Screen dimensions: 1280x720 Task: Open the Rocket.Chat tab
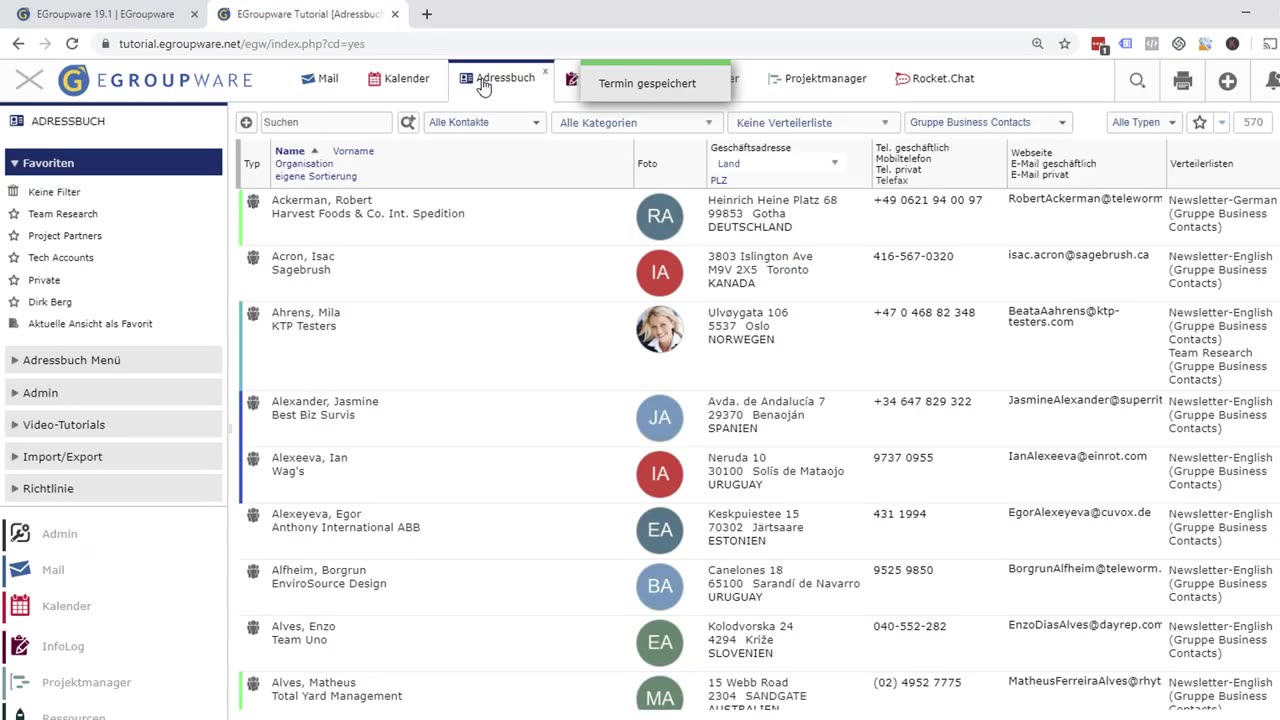(x=934, y=78)
